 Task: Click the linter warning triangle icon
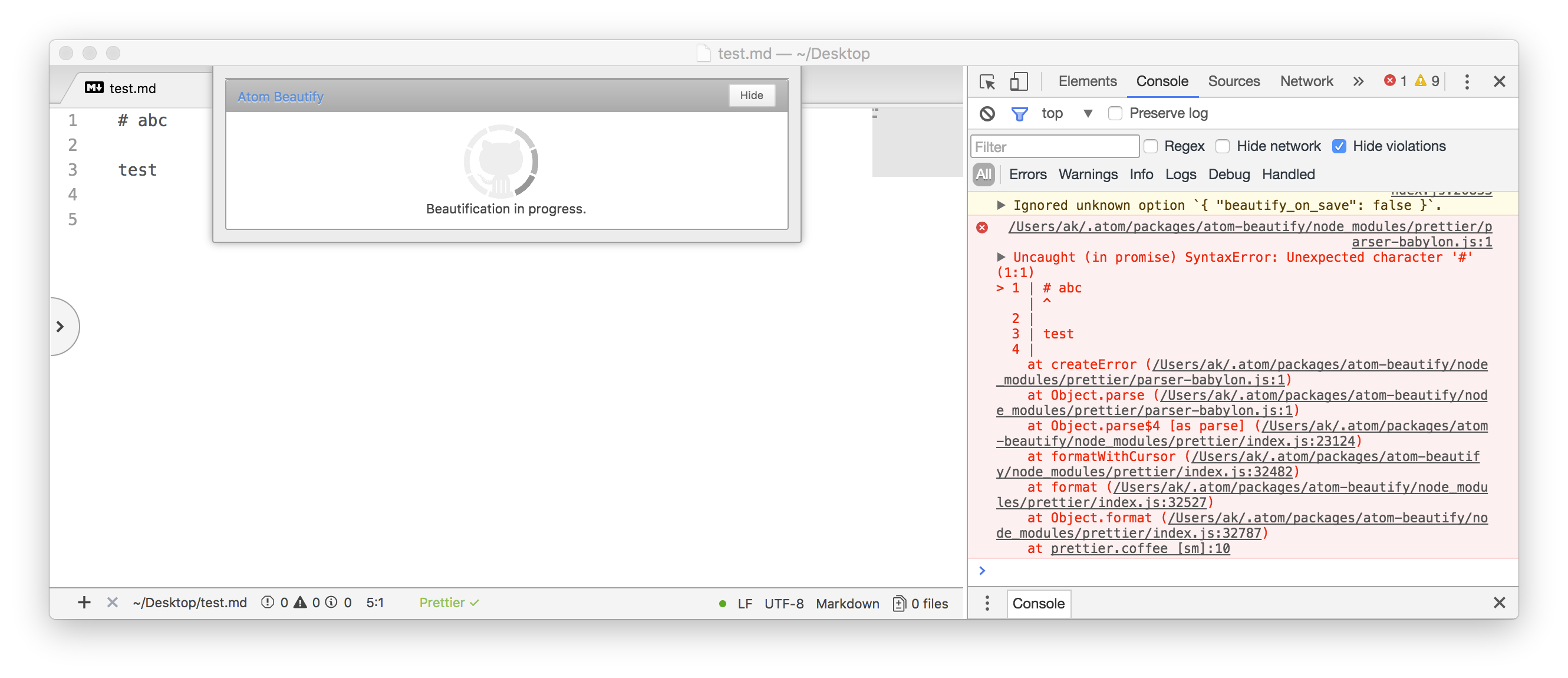300,603
